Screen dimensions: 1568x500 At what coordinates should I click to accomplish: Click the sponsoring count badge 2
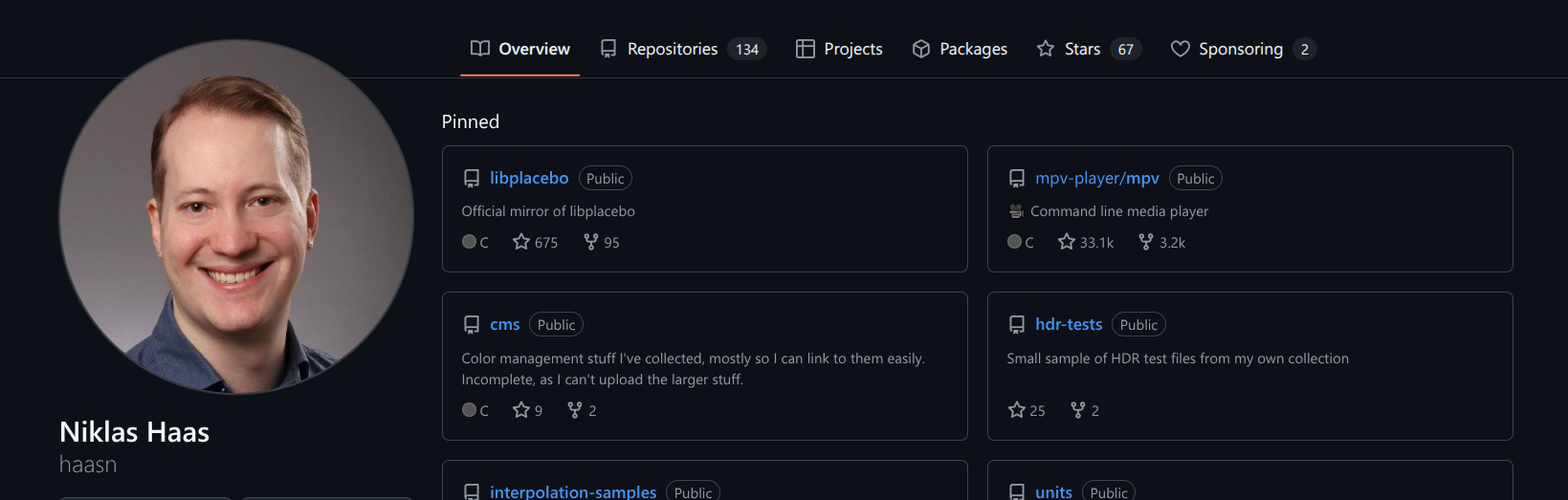(x=1305, y=49)
